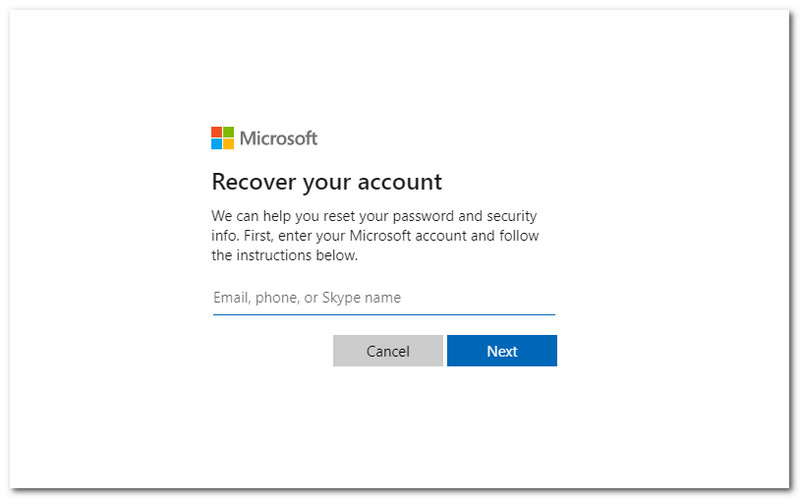Screen dimensions: 800x499
Task: Cancel the account recovery
Action: [388, 351]
